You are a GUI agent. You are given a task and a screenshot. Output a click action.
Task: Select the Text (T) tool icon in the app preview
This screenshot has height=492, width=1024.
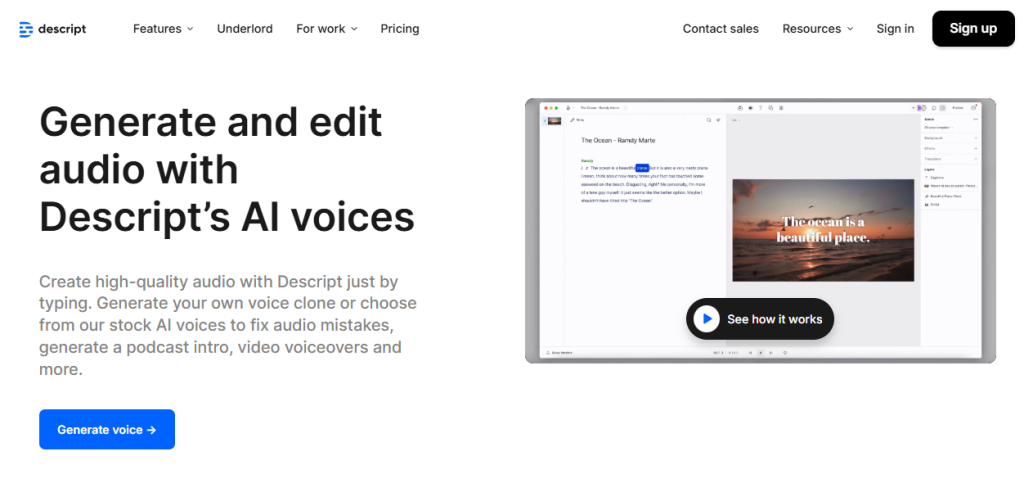coord(760,108)
